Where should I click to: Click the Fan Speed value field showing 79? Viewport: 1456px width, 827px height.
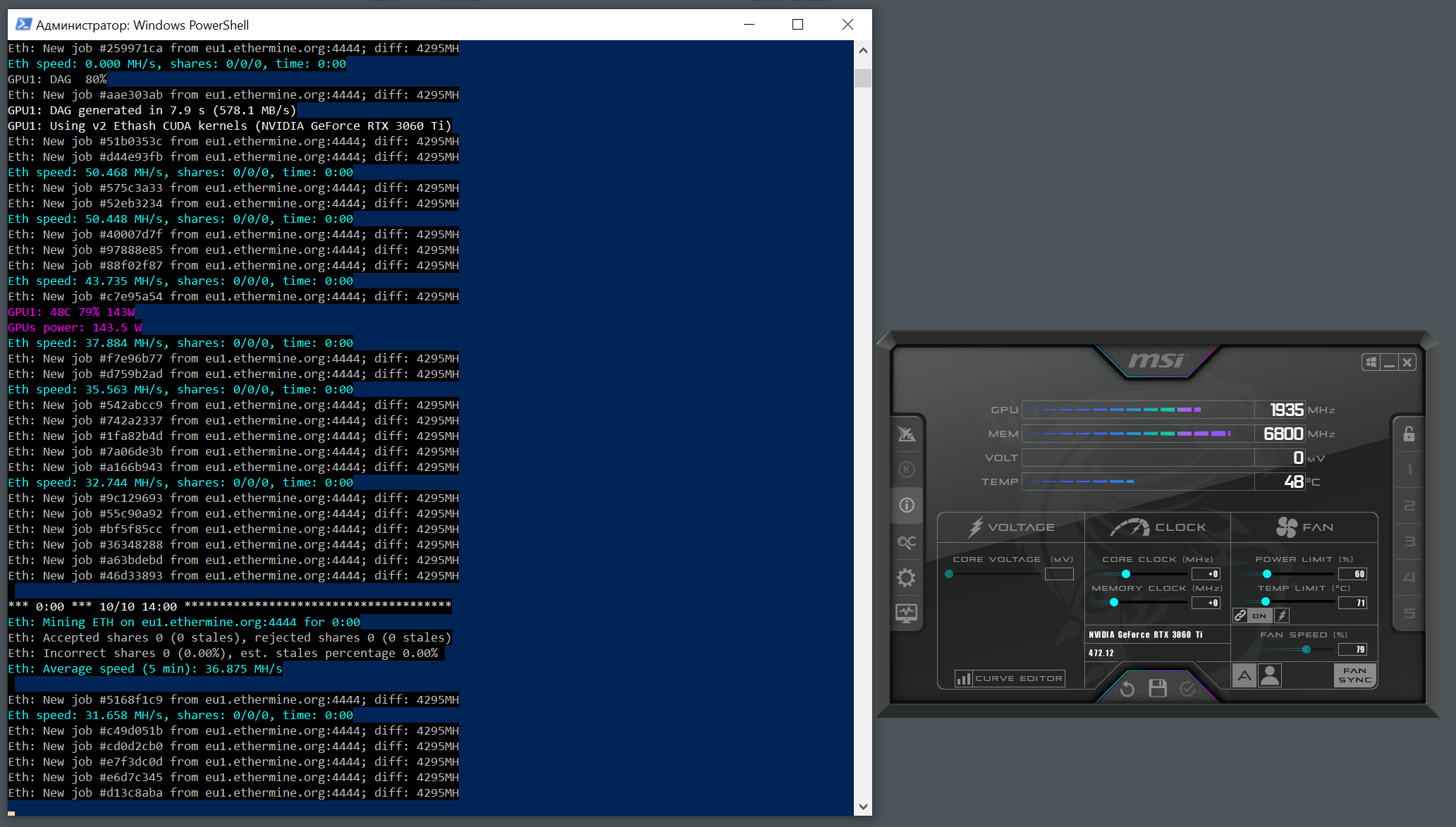pos(1353,649)
